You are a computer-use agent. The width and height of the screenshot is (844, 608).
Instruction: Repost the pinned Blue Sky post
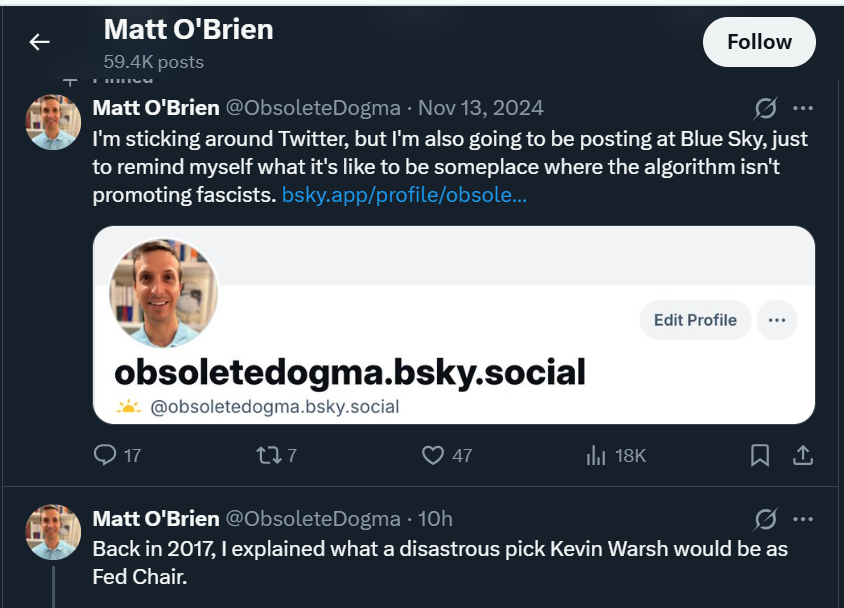click(268, 456)
